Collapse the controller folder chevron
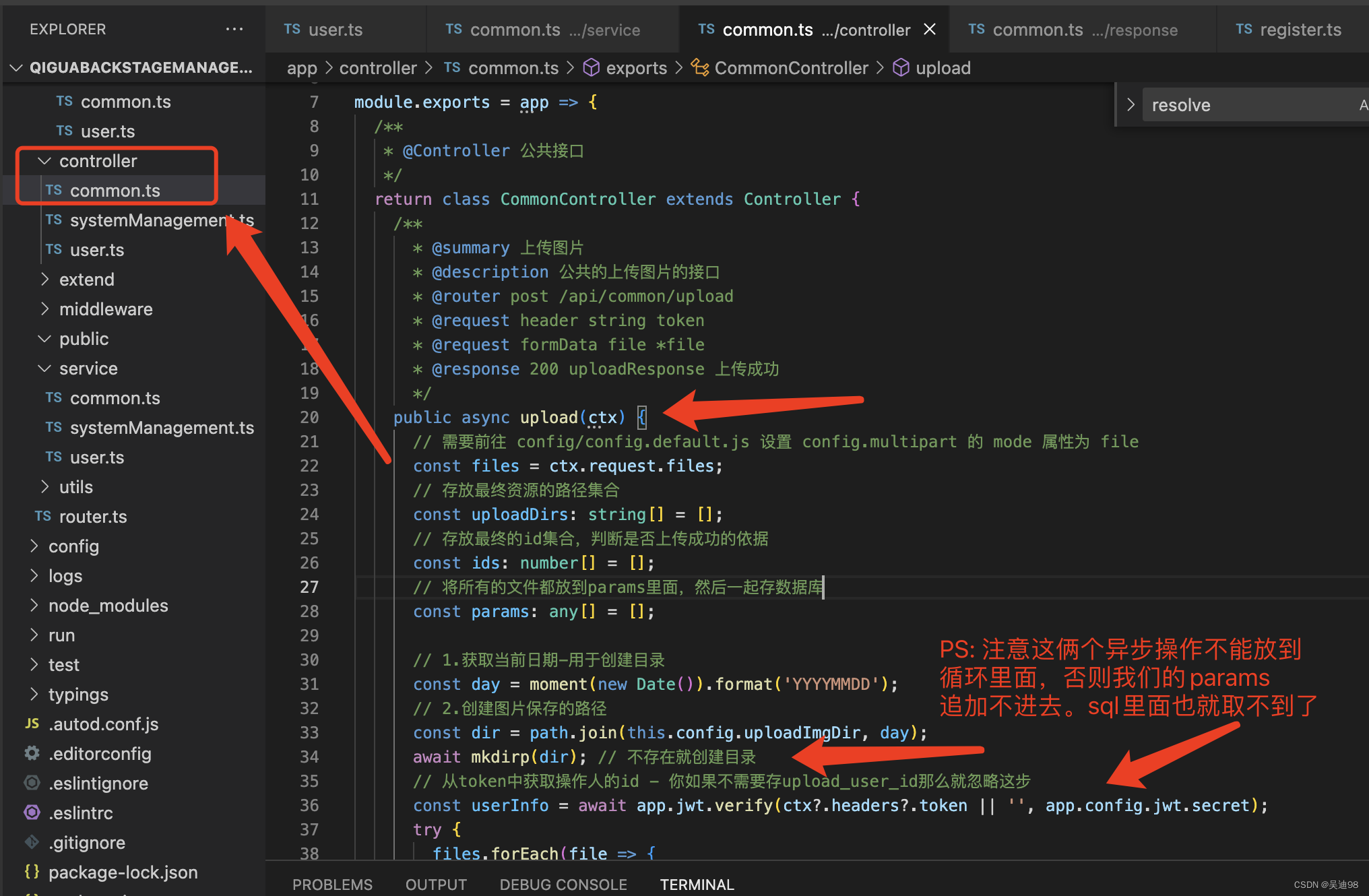This screenshot has width=1369, height=896. pos(44,161)
